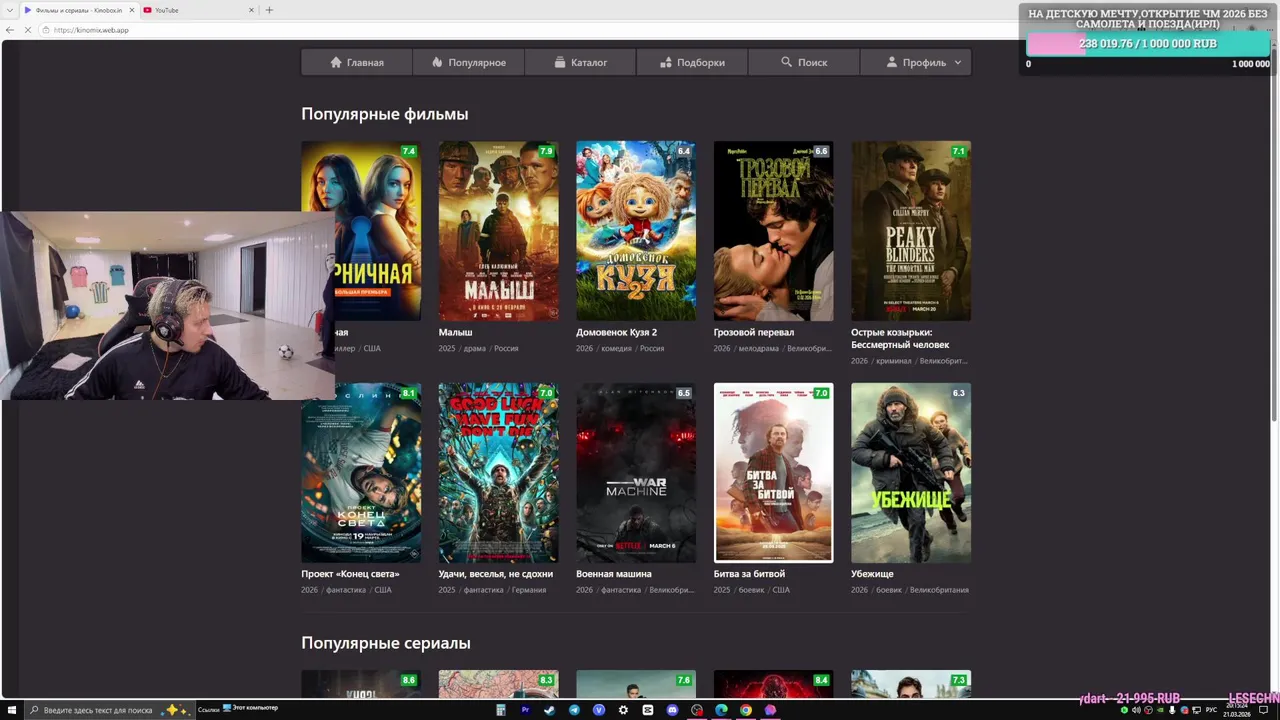Open the purple V app taskbar icon
This screenshot has height=720, width=1280.
click(x=599, y=710)
